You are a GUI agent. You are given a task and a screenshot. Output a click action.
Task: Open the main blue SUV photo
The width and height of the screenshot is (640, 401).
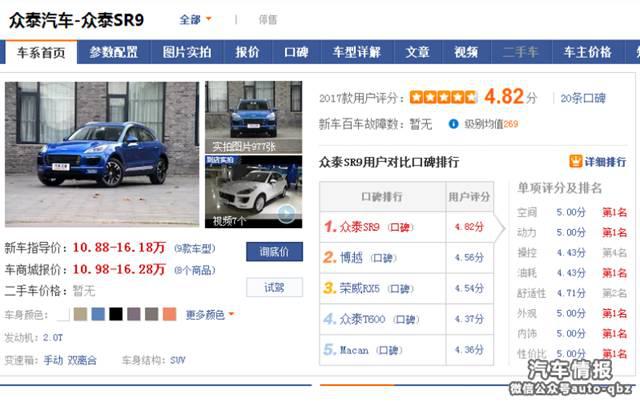[101, 153]
